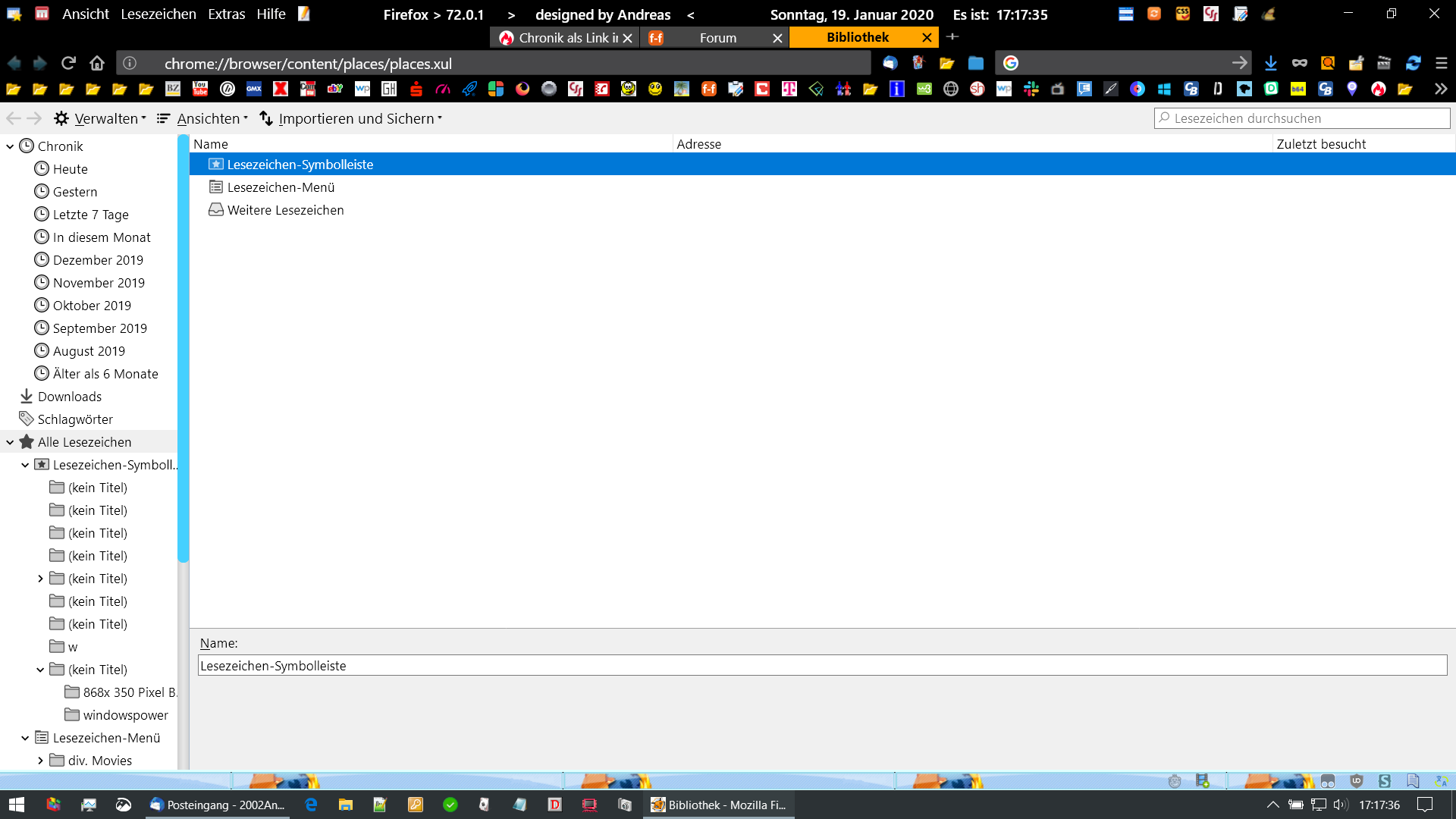
Task: Select the Weitere Lesezeichen row
Action: [285, 210]
